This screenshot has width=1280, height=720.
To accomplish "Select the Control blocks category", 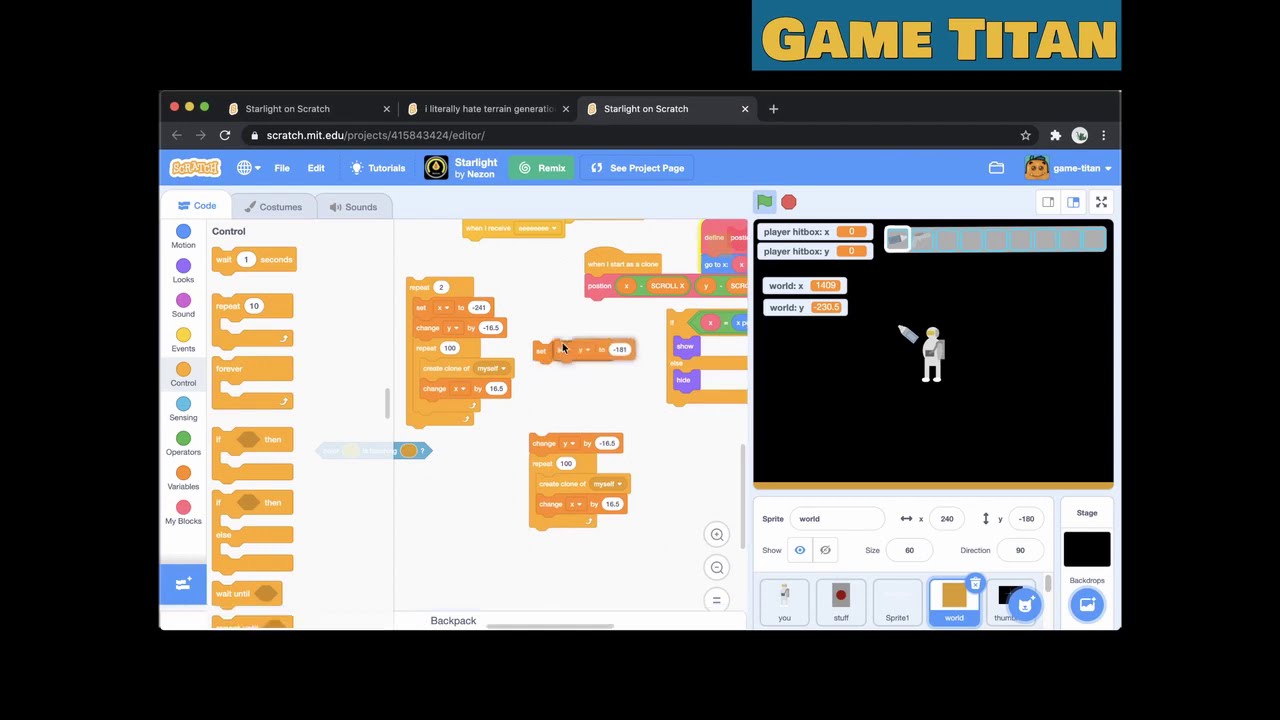I will pyautogui.click(x=183, y=375).
